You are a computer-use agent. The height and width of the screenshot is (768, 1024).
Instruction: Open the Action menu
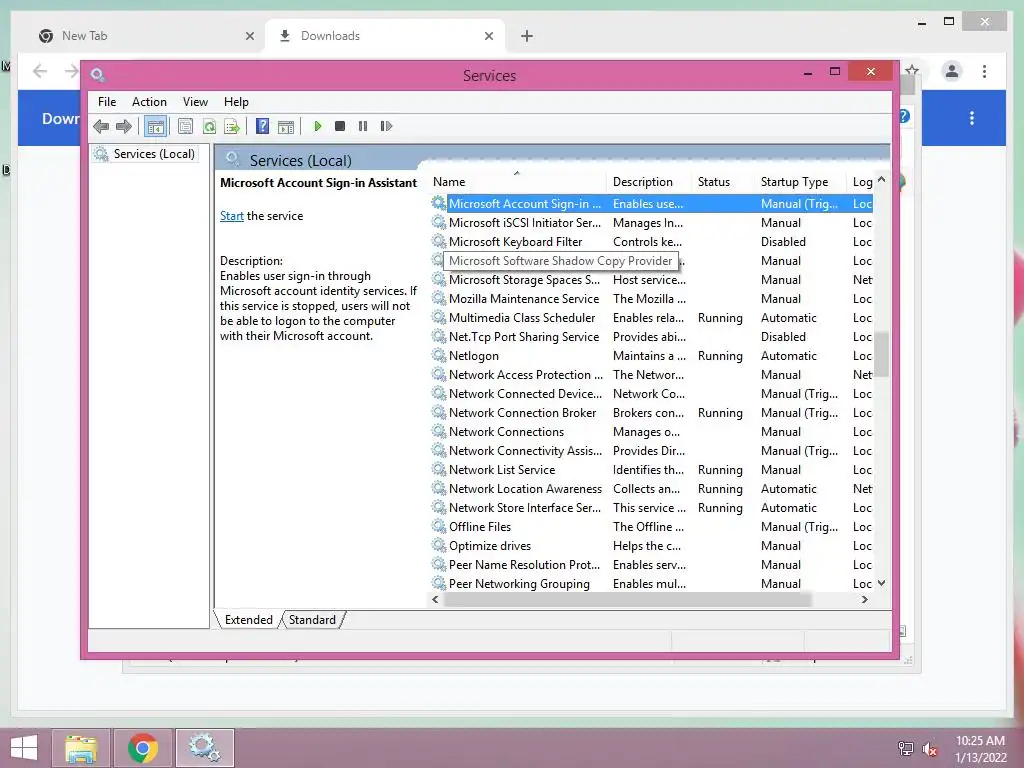tap(149, 102)
